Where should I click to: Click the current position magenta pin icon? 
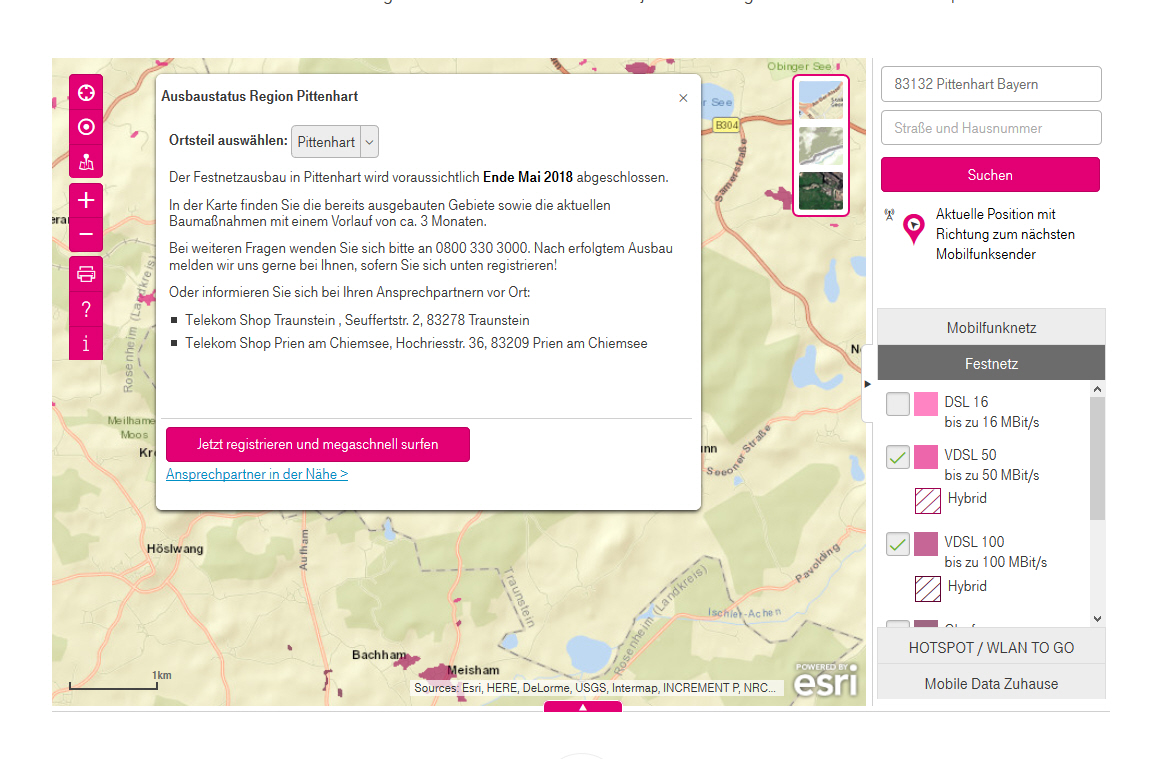coord(913,229)
